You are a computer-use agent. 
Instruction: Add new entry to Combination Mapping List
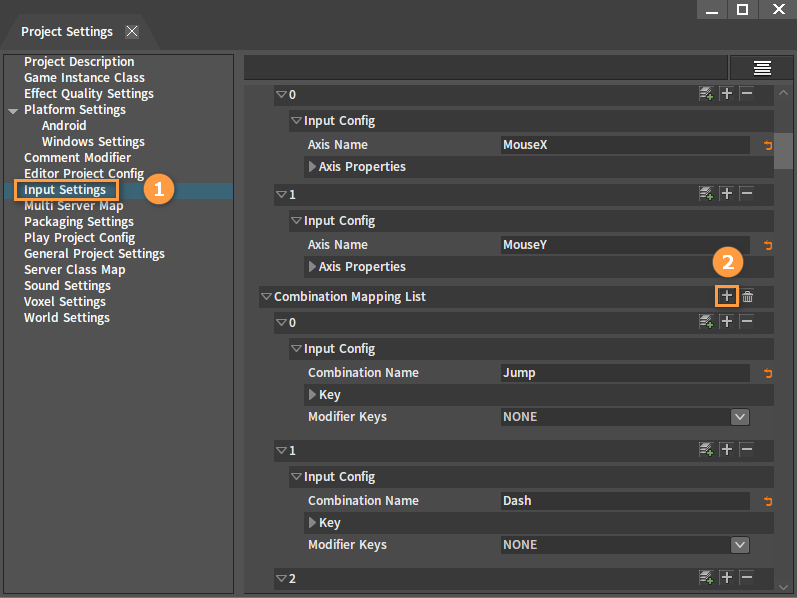point(727,296)
